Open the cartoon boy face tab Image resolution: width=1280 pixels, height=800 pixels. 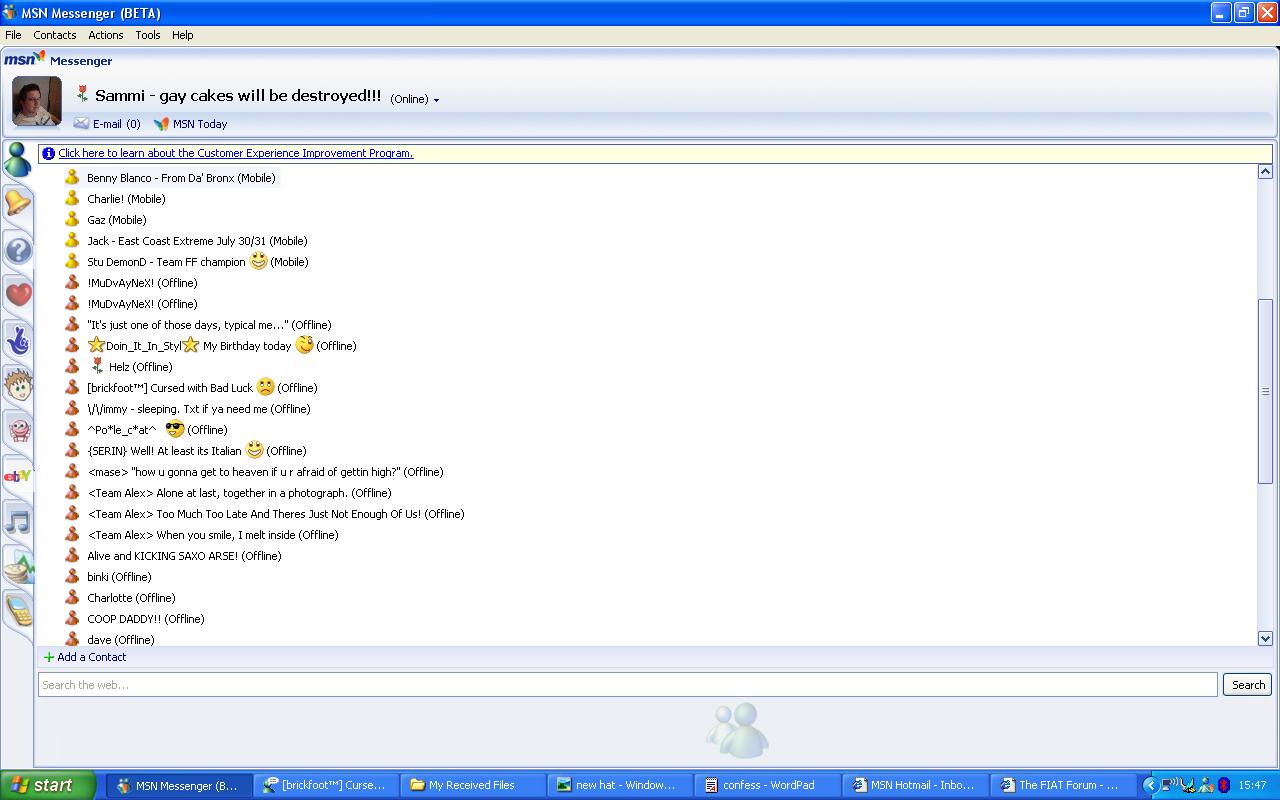pyautogui.click(x=18, y=384)
